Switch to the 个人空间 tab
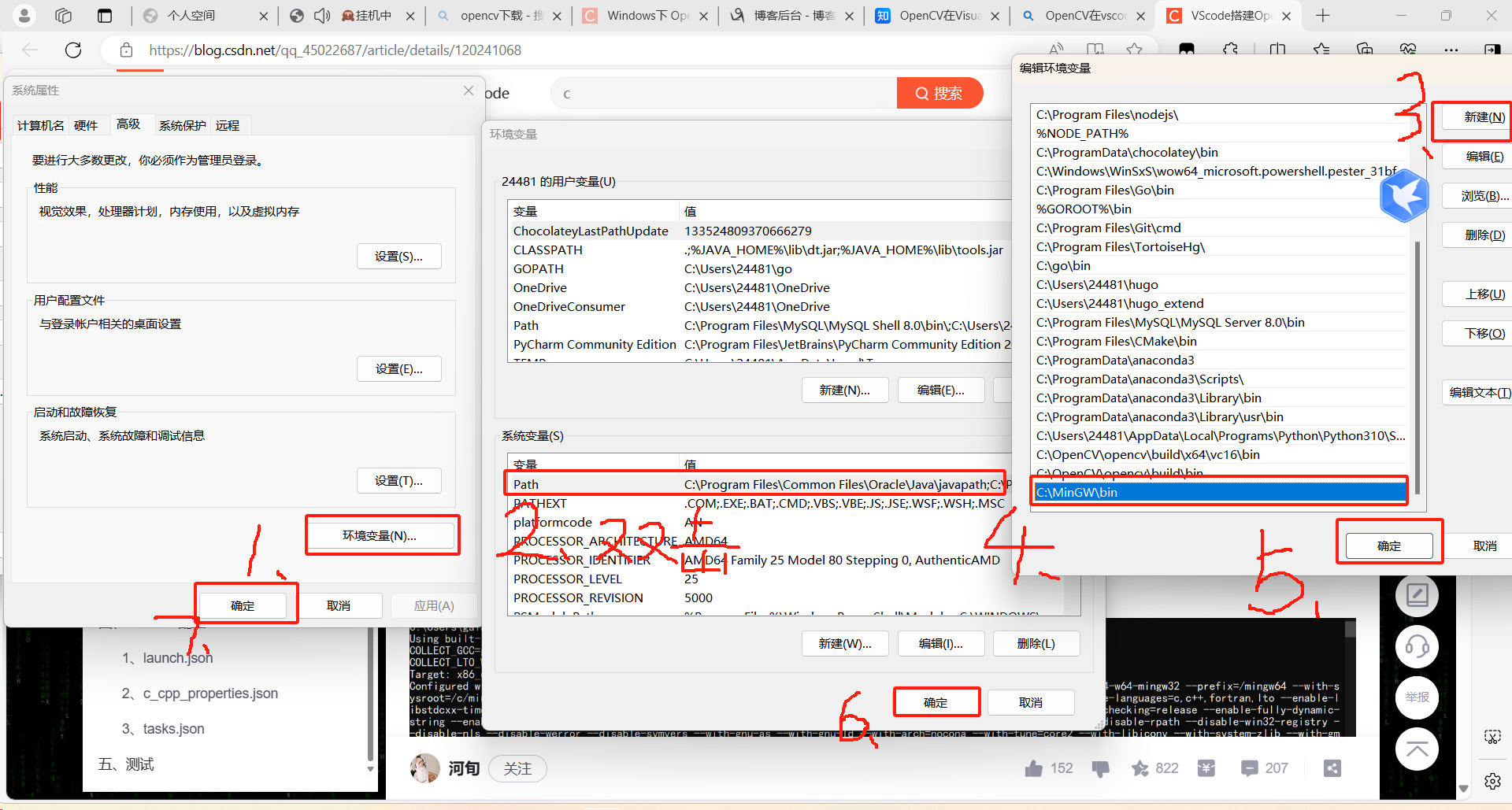 pos(205,15)
